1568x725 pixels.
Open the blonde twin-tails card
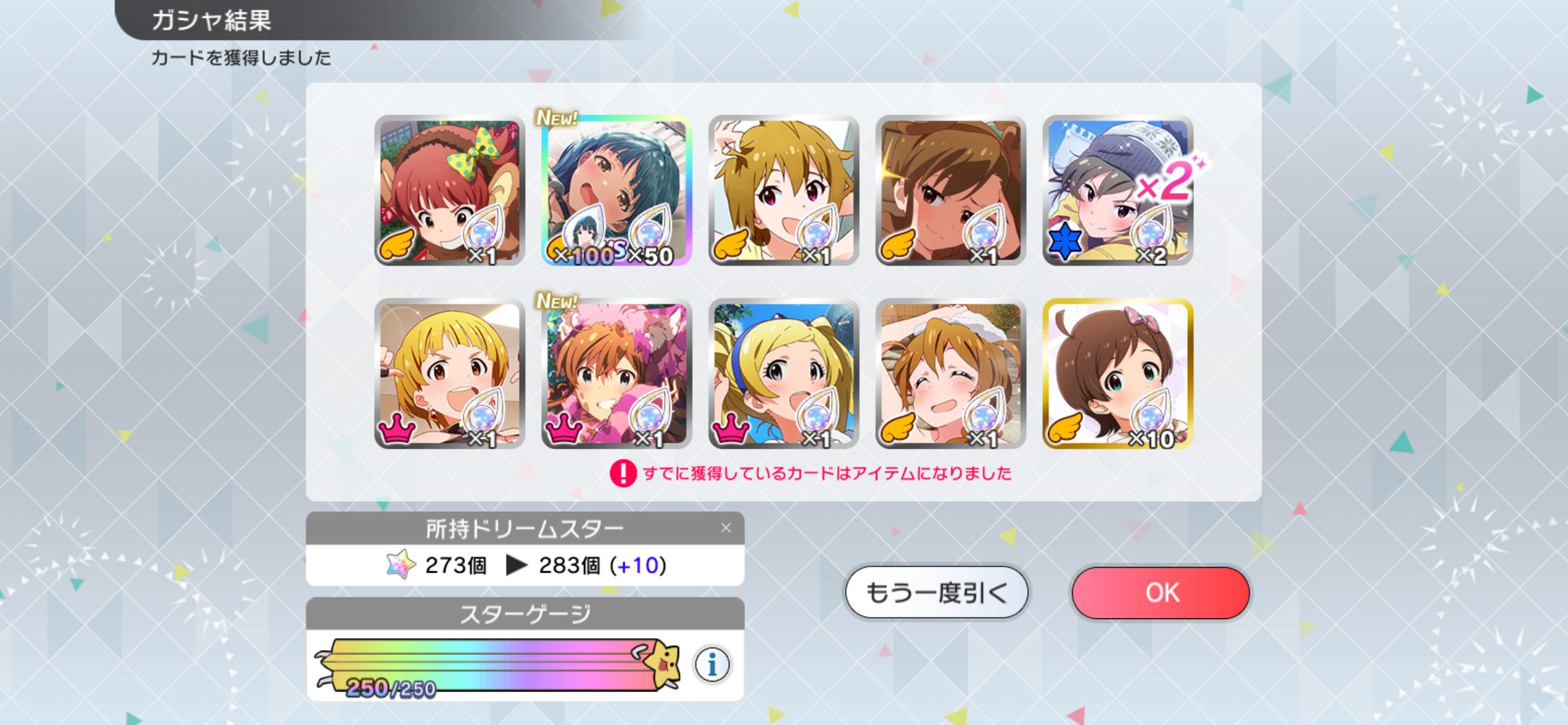coord(783,374)
